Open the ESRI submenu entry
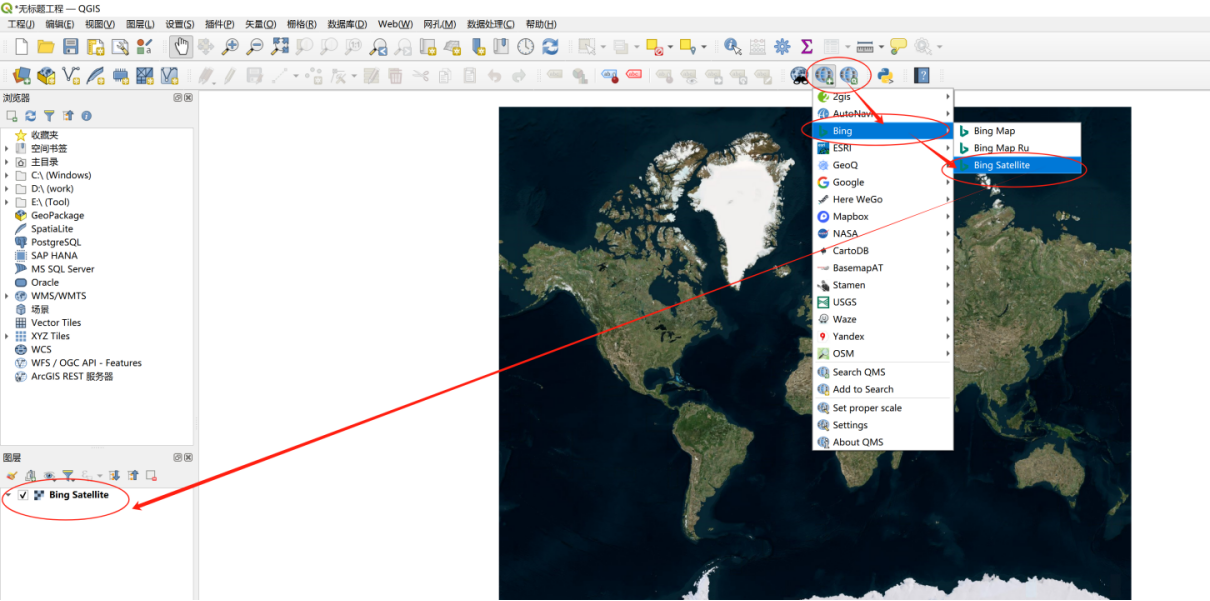The width and height of the screenshot is (1210, 601). click(x=883, y=148)
